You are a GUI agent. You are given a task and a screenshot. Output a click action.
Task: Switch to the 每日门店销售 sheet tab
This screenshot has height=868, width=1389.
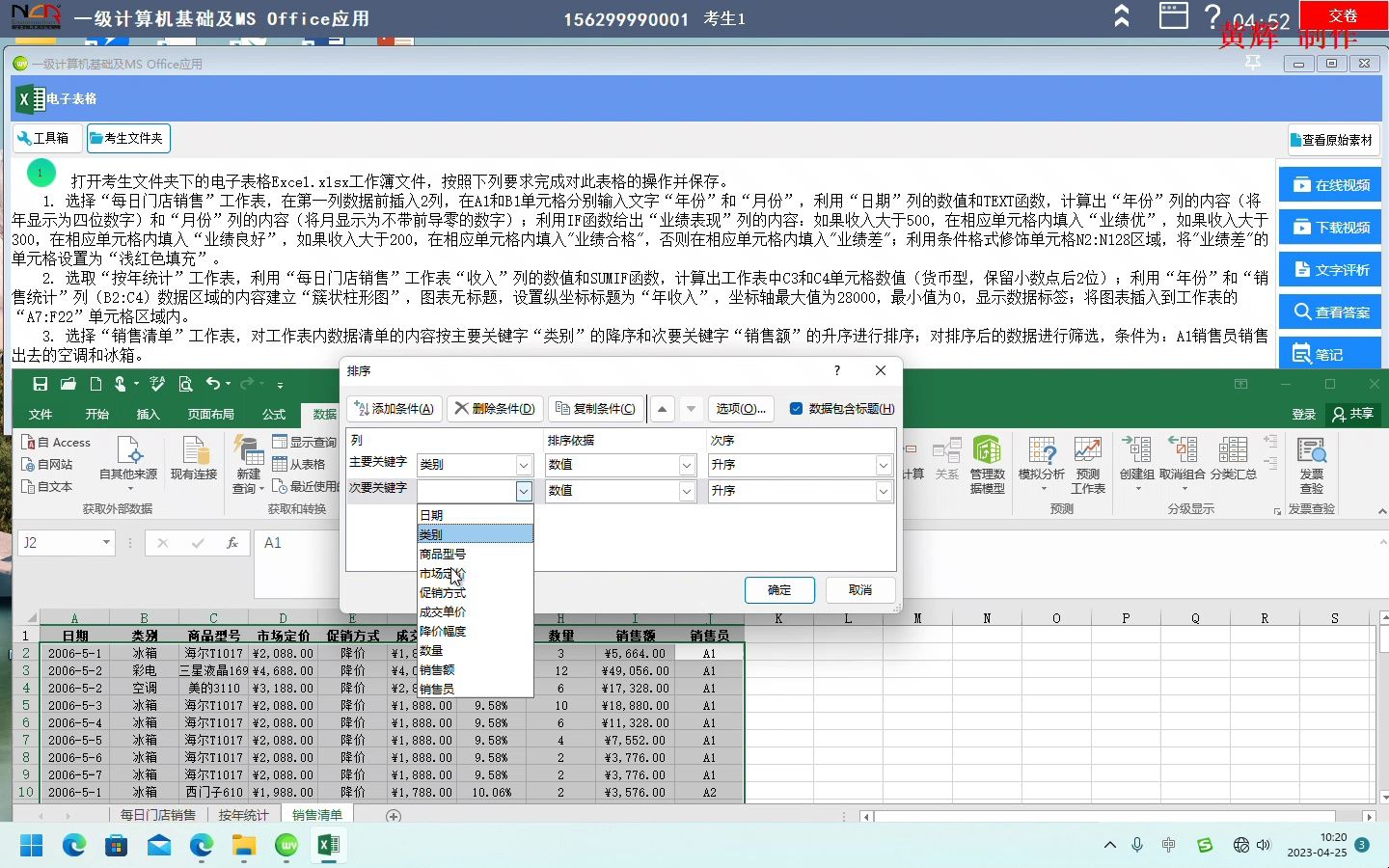[x=158, y=816]
